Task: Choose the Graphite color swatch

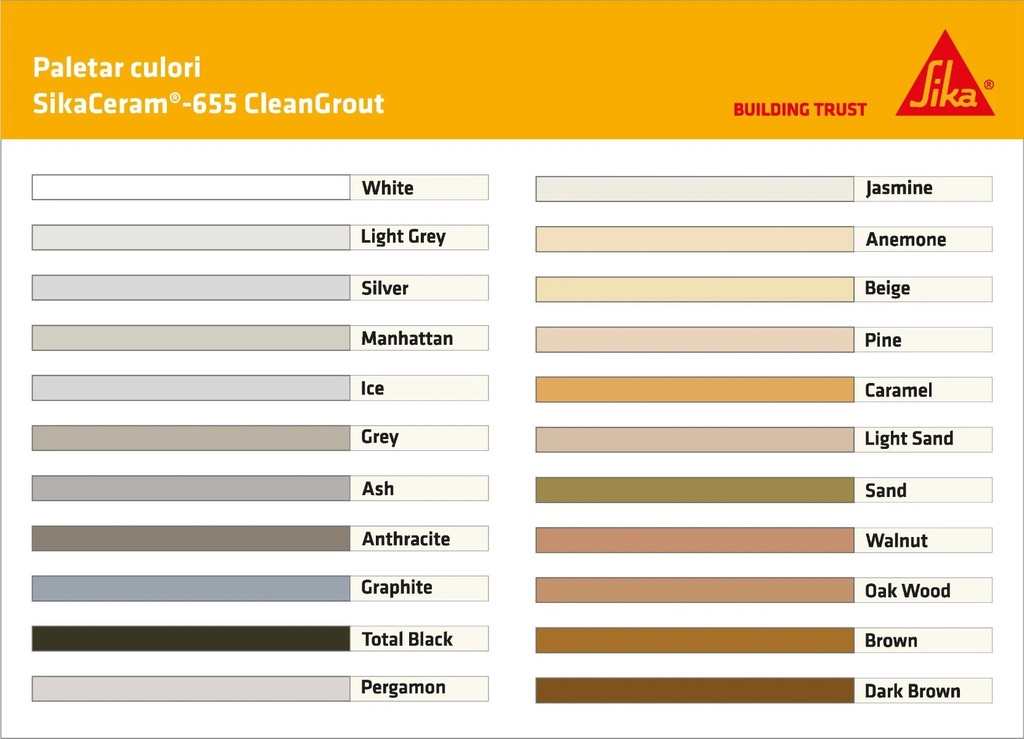Action: pyautogui.click(x=191, y=588)
